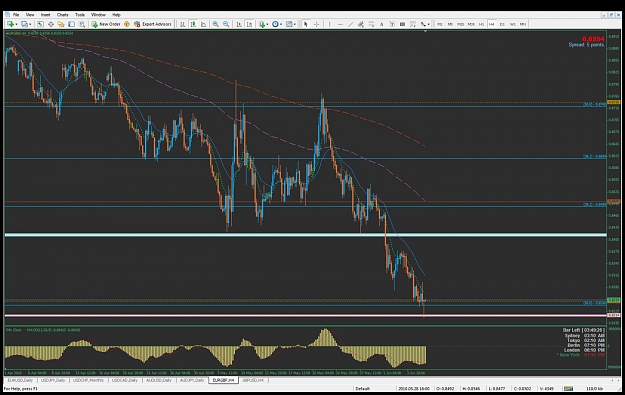The image size is (625, 395).
Task: Open the chart Templates icon
Action: click(x=289, y=24)
